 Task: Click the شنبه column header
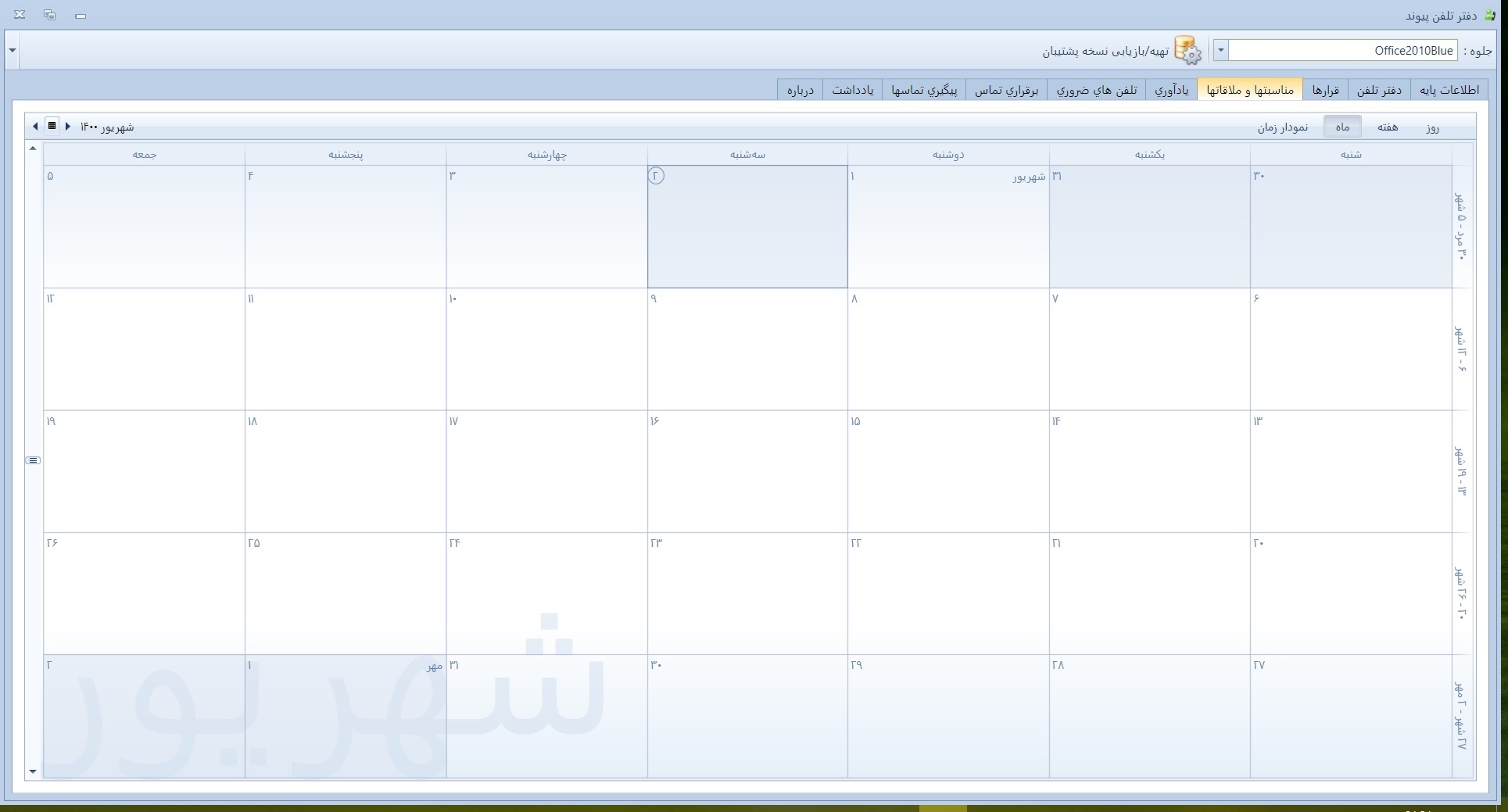click(x=1351, y=154)
